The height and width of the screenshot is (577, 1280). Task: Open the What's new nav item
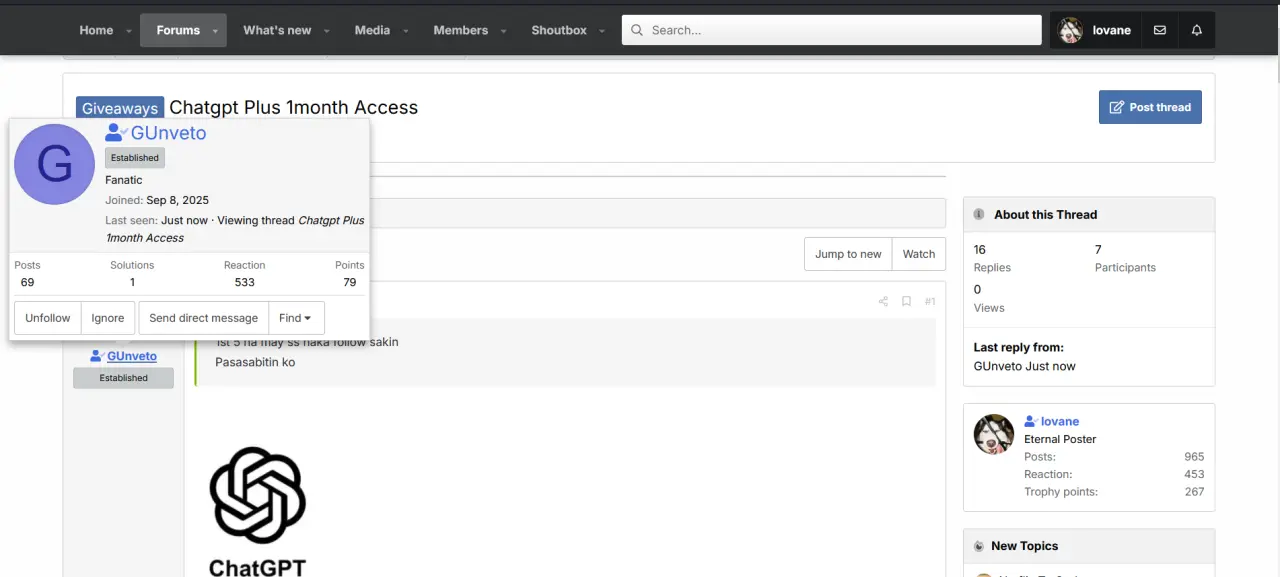[277, 30]
